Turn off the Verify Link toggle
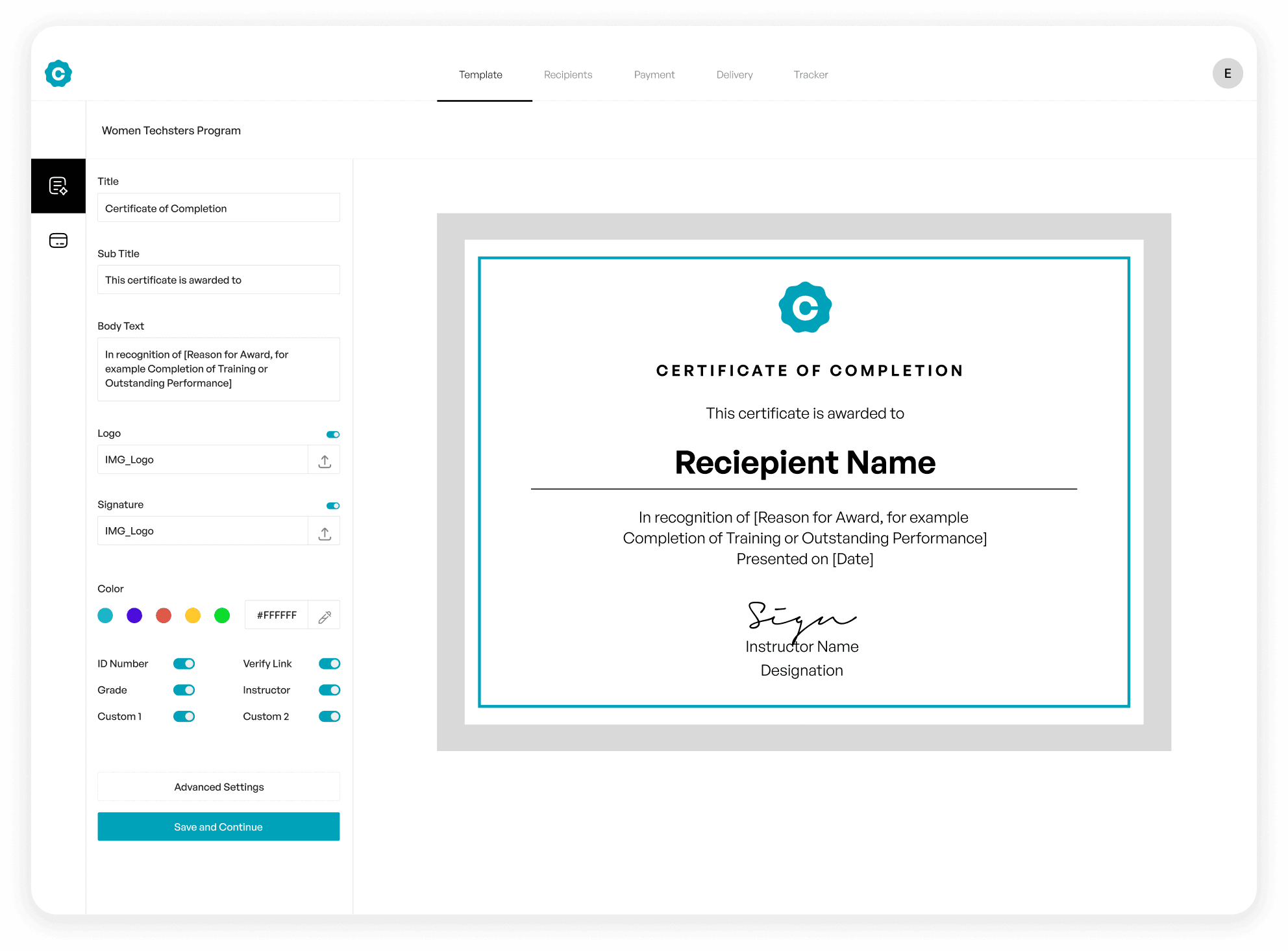Viewport: 1288px width, 951px height. point(329,663)
